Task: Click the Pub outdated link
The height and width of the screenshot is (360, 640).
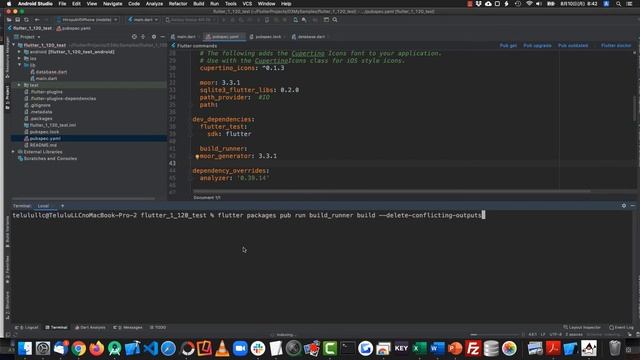Action: coord(573,46)
